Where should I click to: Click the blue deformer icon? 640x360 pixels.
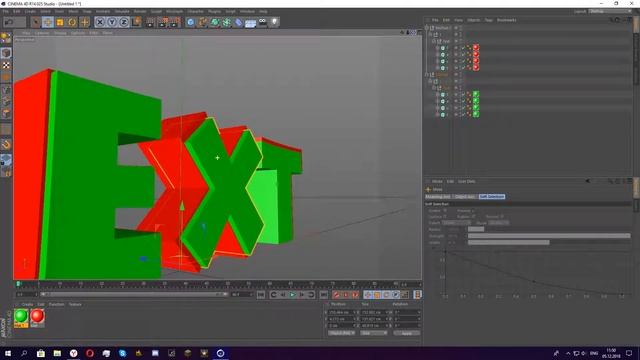point(238,22)
